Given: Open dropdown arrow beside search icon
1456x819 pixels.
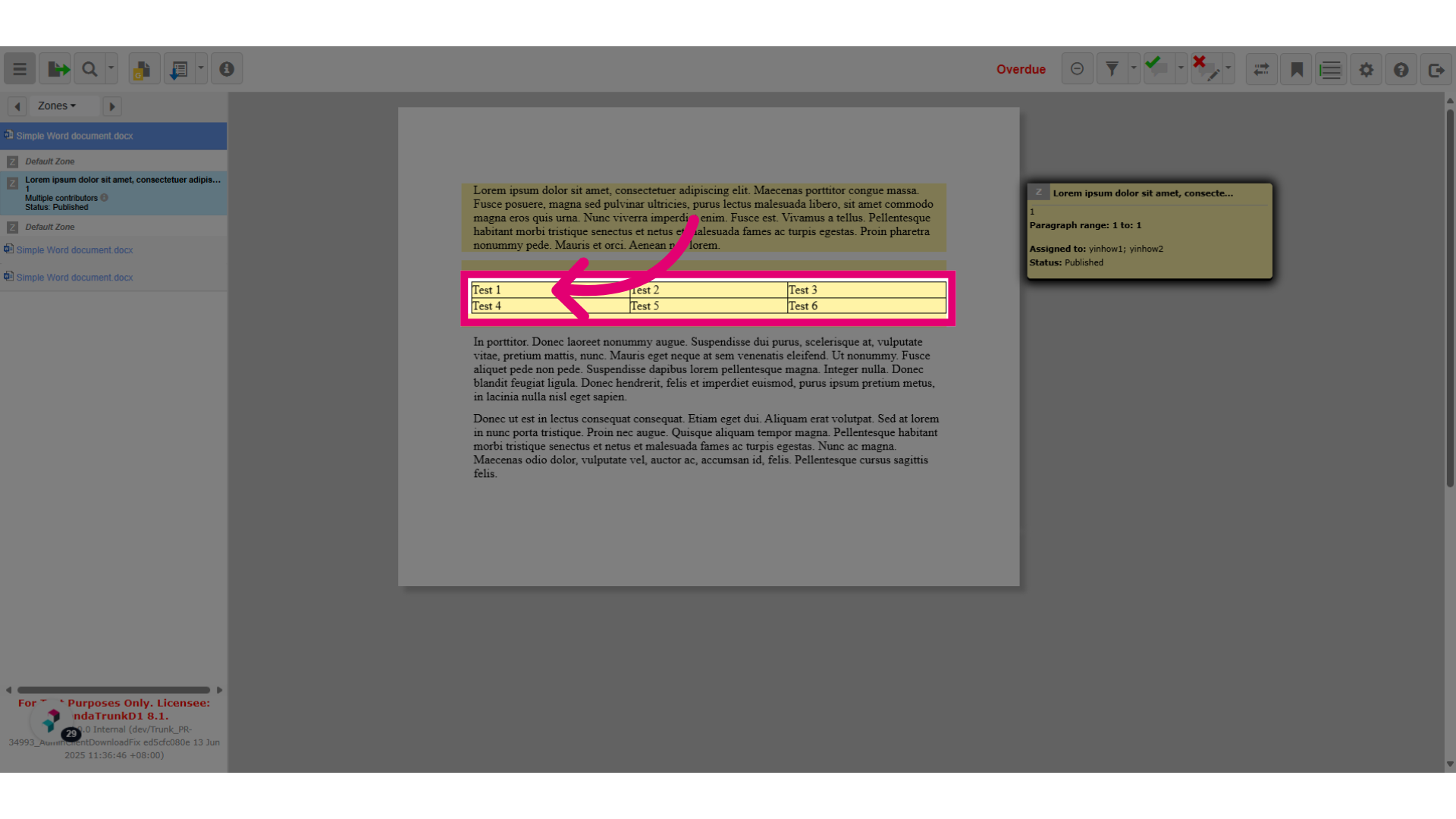Looking at the screenshot, I should pyautogui.click(x=111, y=69).
